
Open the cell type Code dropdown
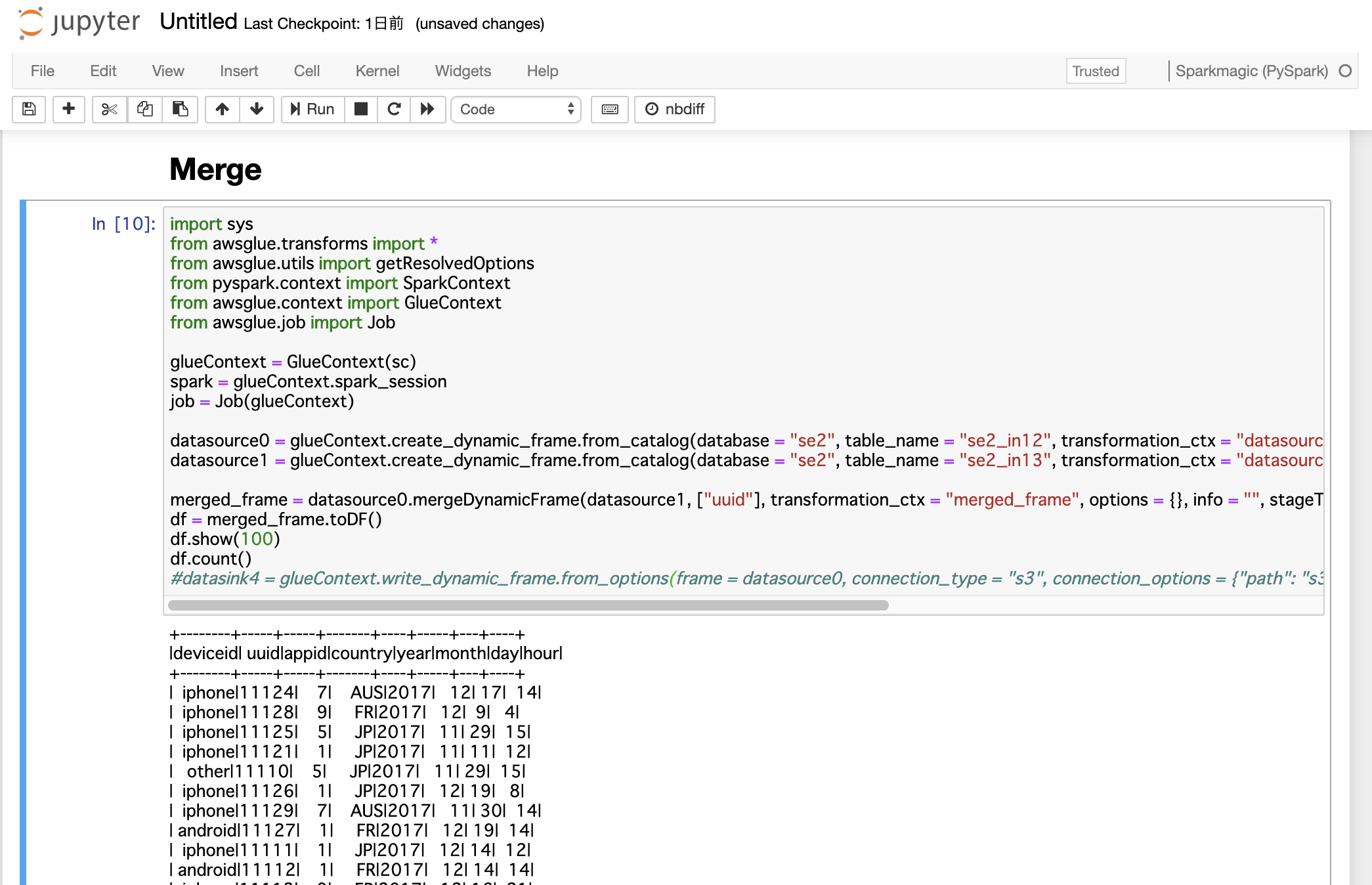516,109
